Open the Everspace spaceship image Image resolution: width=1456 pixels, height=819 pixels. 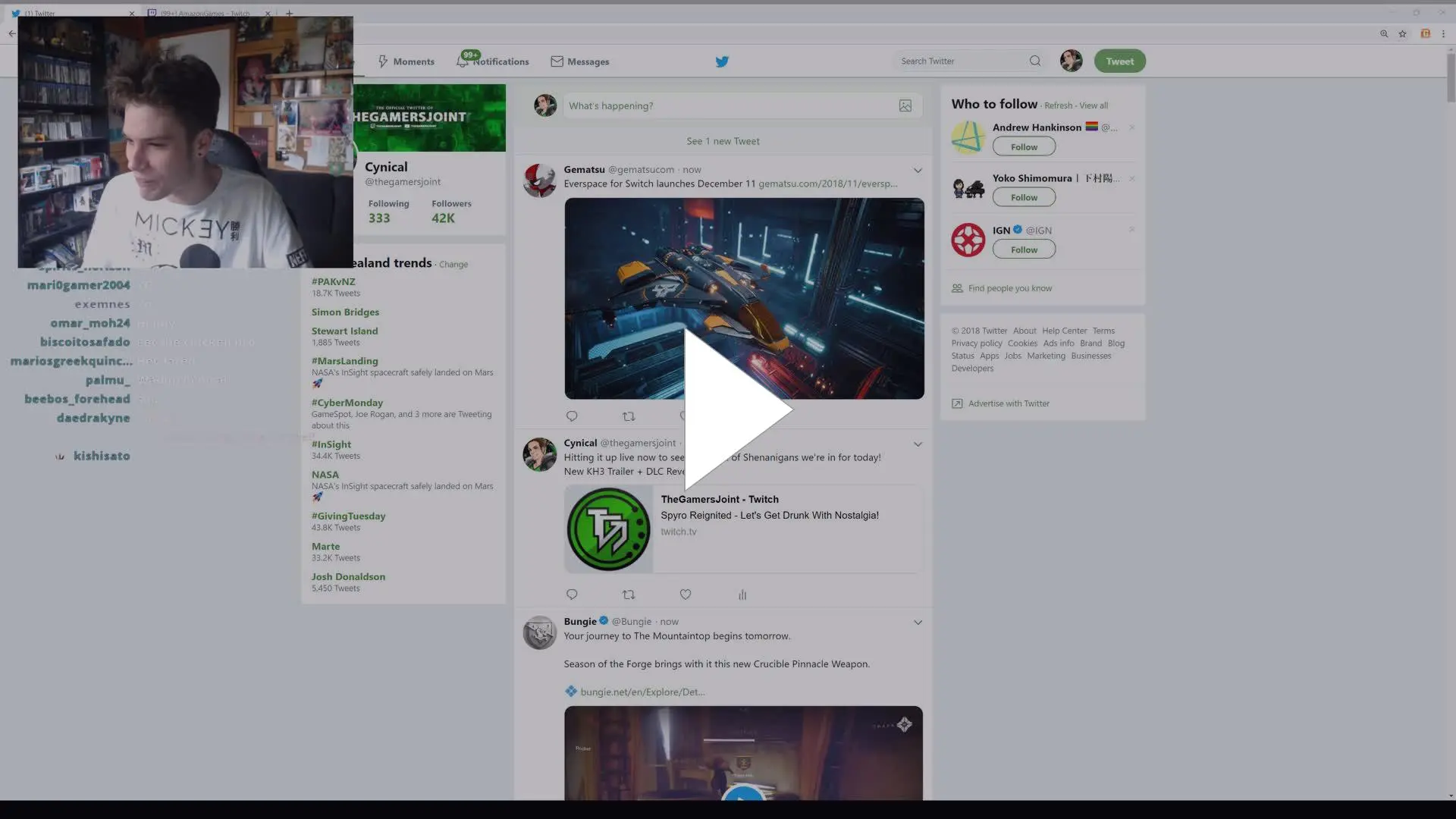[x=744, y=299]
